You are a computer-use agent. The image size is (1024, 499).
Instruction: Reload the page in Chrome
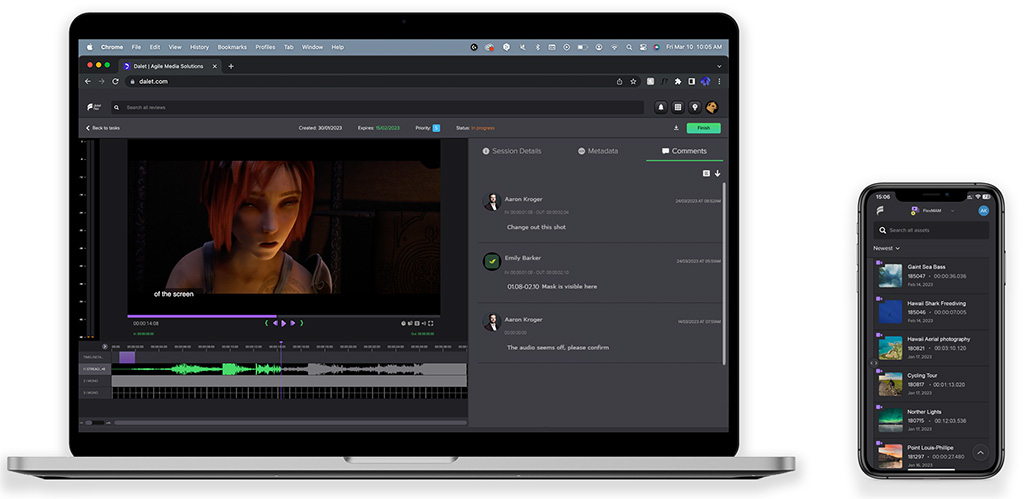coord(116,81)
